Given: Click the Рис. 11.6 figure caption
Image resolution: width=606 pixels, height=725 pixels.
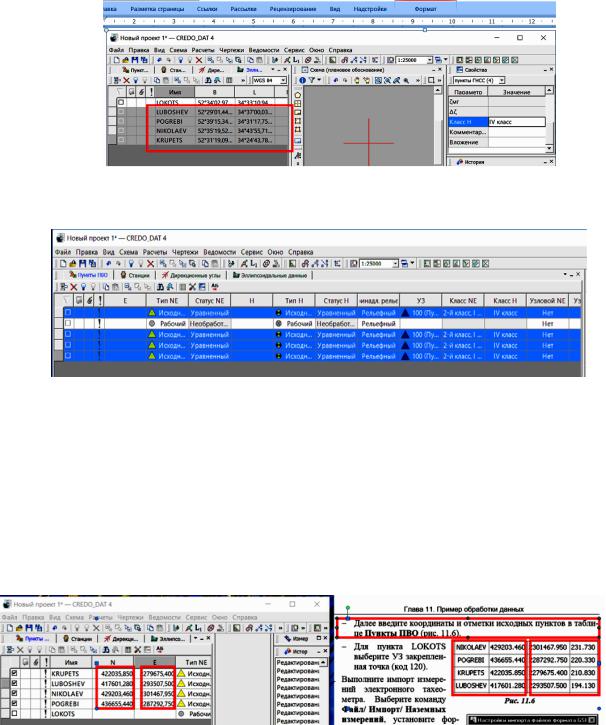Looking at the screenshot, I should 519,700.
